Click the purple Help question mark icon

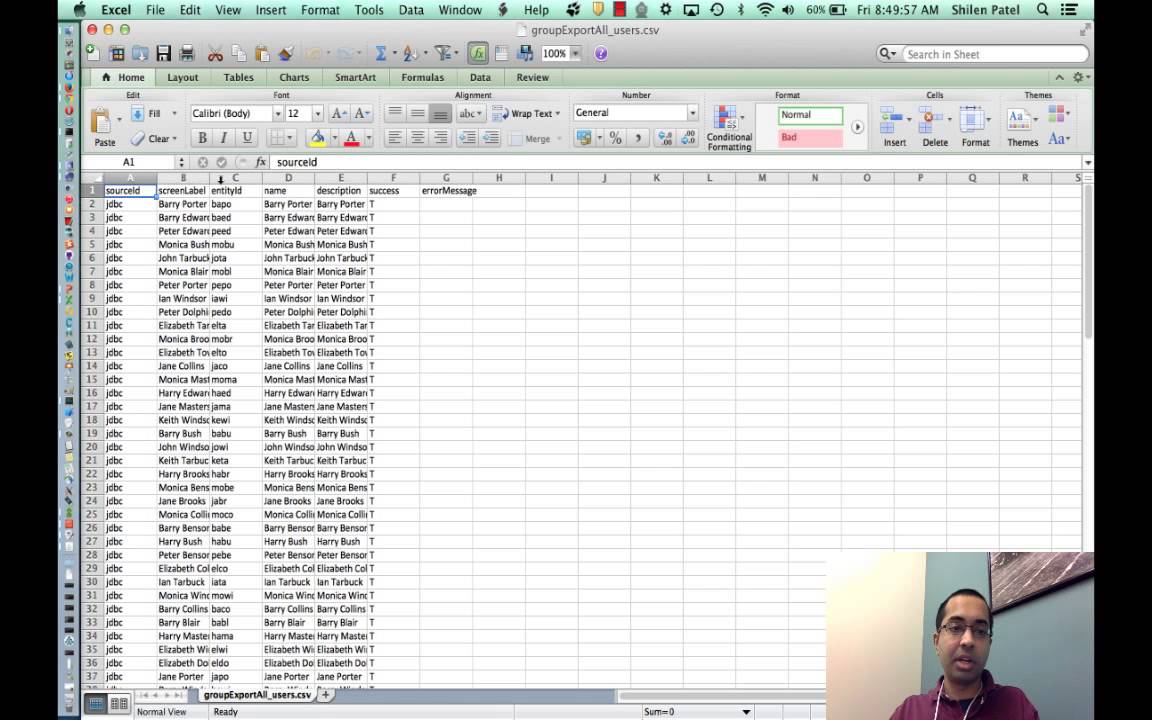600,54
